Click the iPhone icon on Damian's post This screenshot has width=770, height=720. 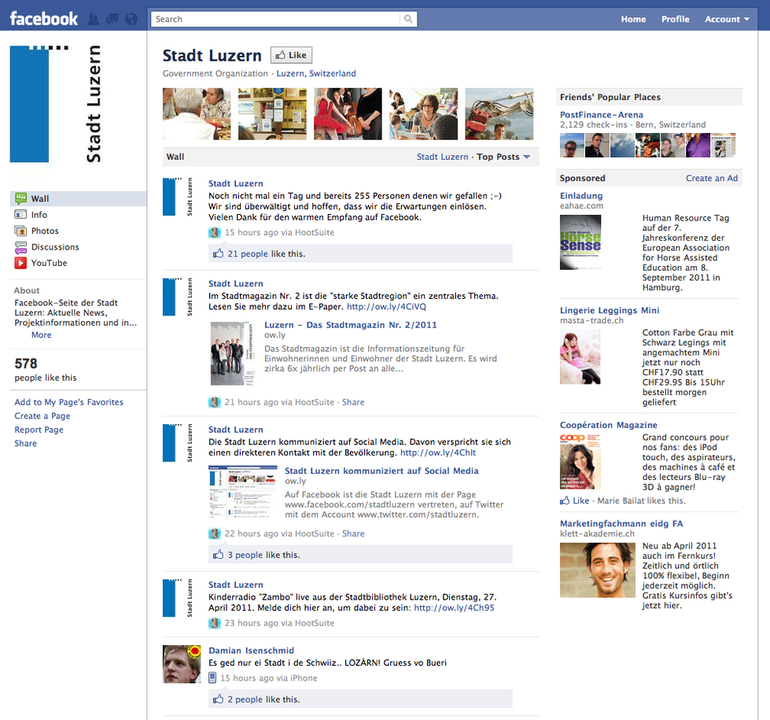[212, 678]
